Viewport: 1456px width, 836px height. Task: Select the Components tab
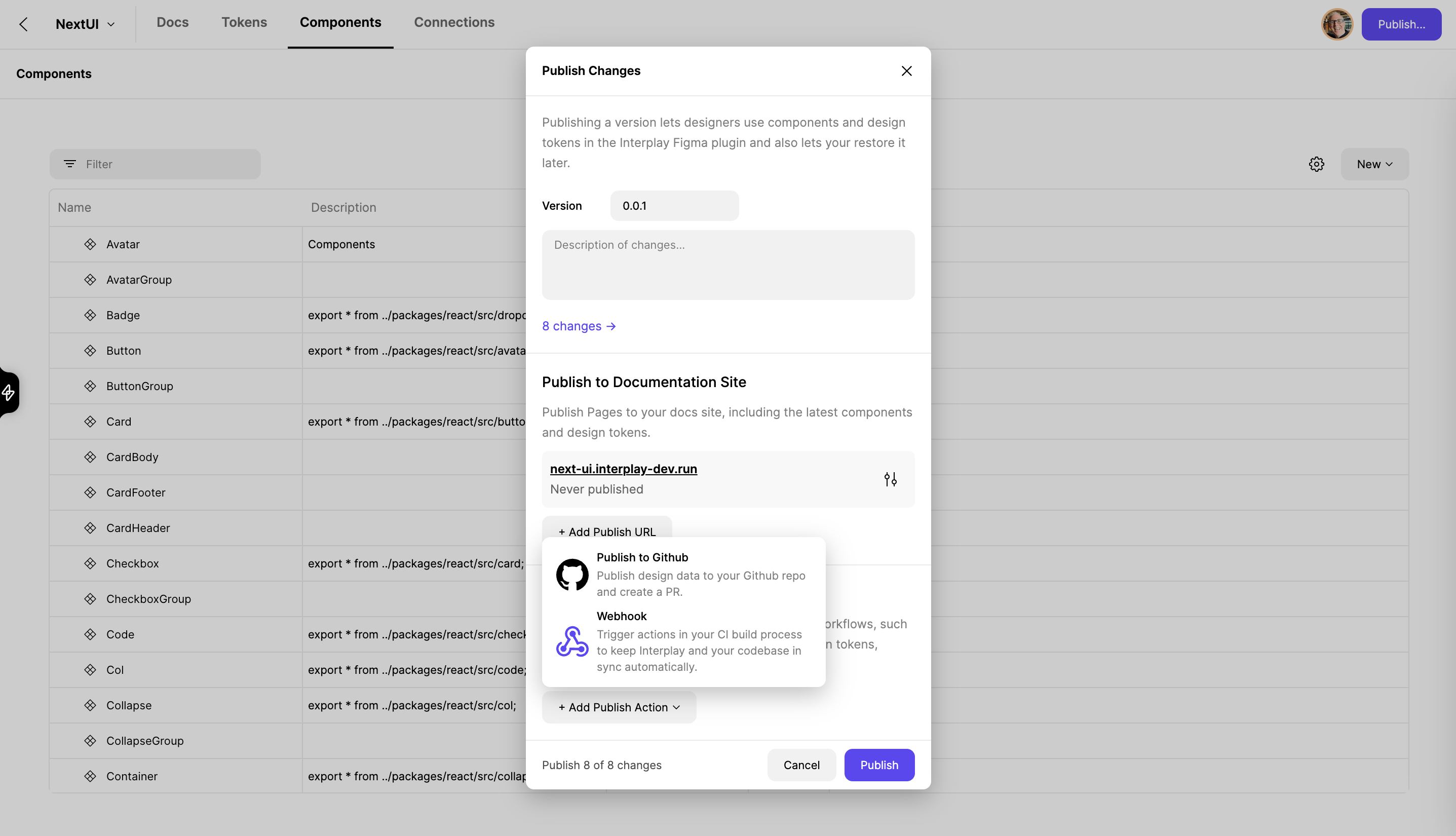[x=340, y=22]
